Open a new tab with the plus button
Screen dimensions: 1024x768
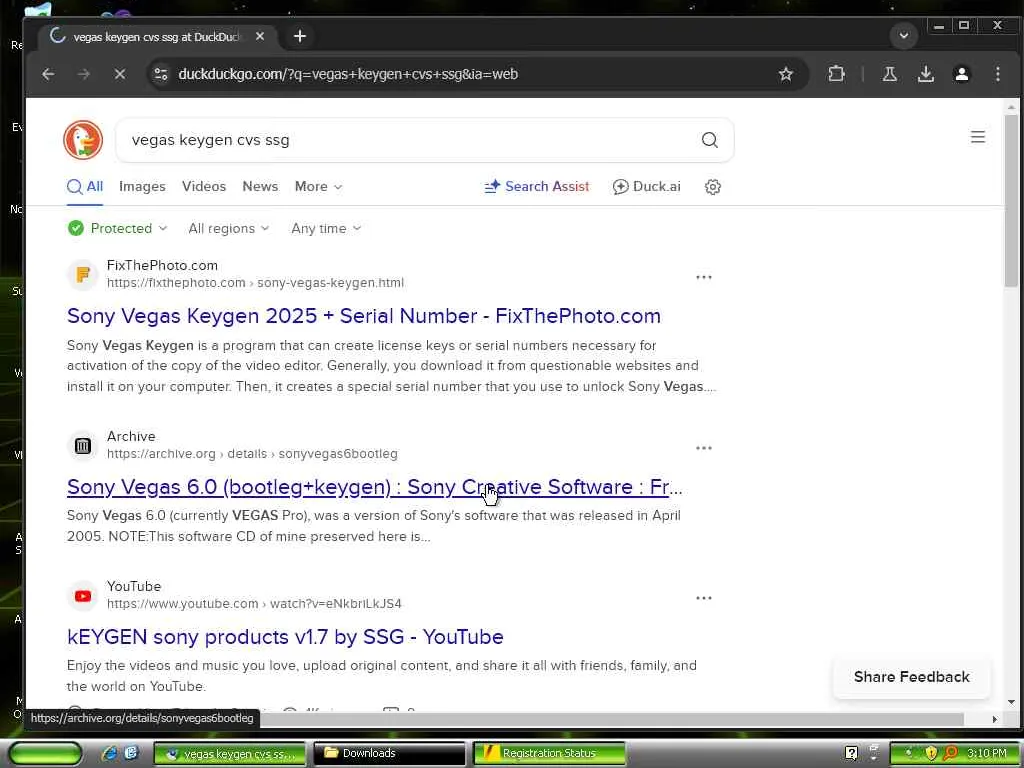(x=300, y=37)
